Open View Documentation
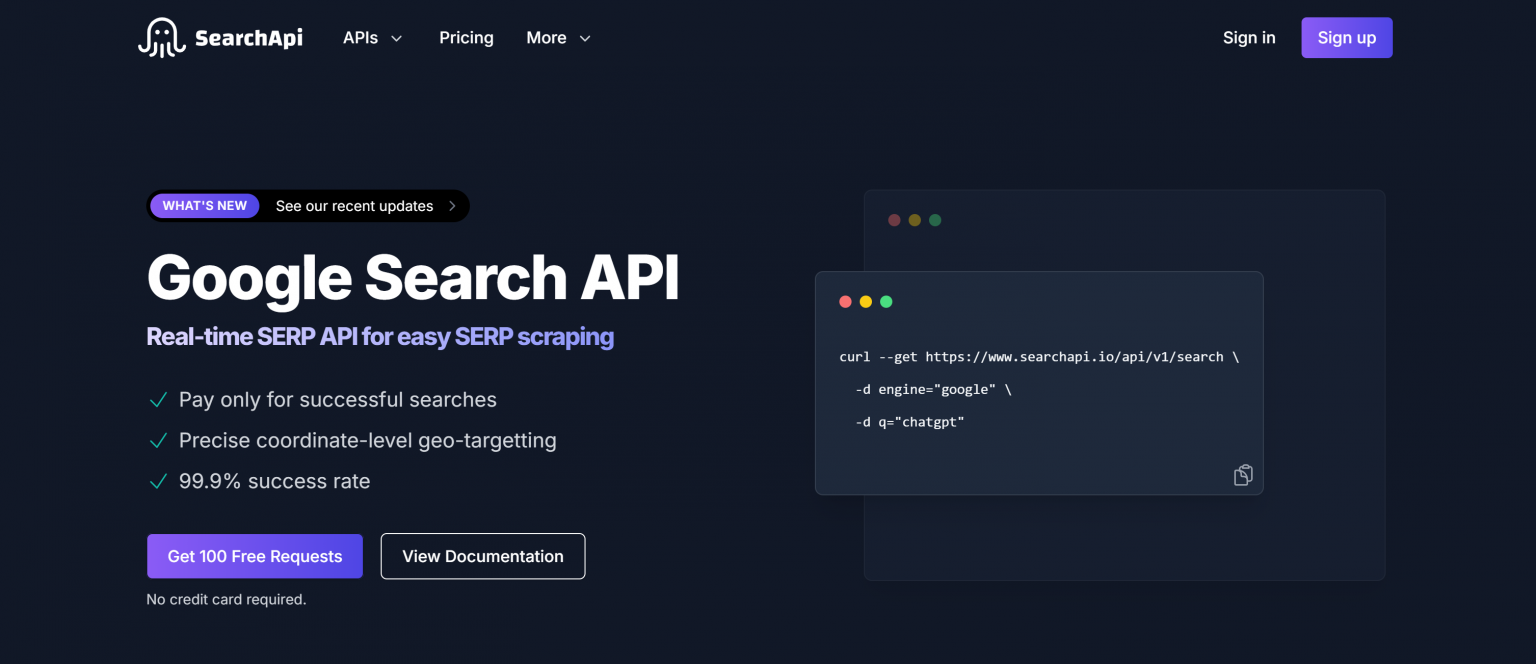Screen dimensions: 1536x664 [483, 556]
